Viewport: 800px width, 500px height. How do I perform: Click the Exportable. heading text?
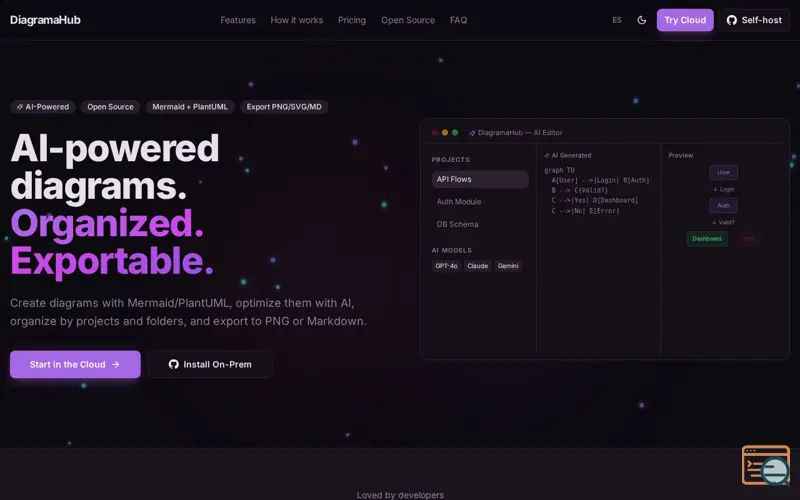[x=112, y=261]
